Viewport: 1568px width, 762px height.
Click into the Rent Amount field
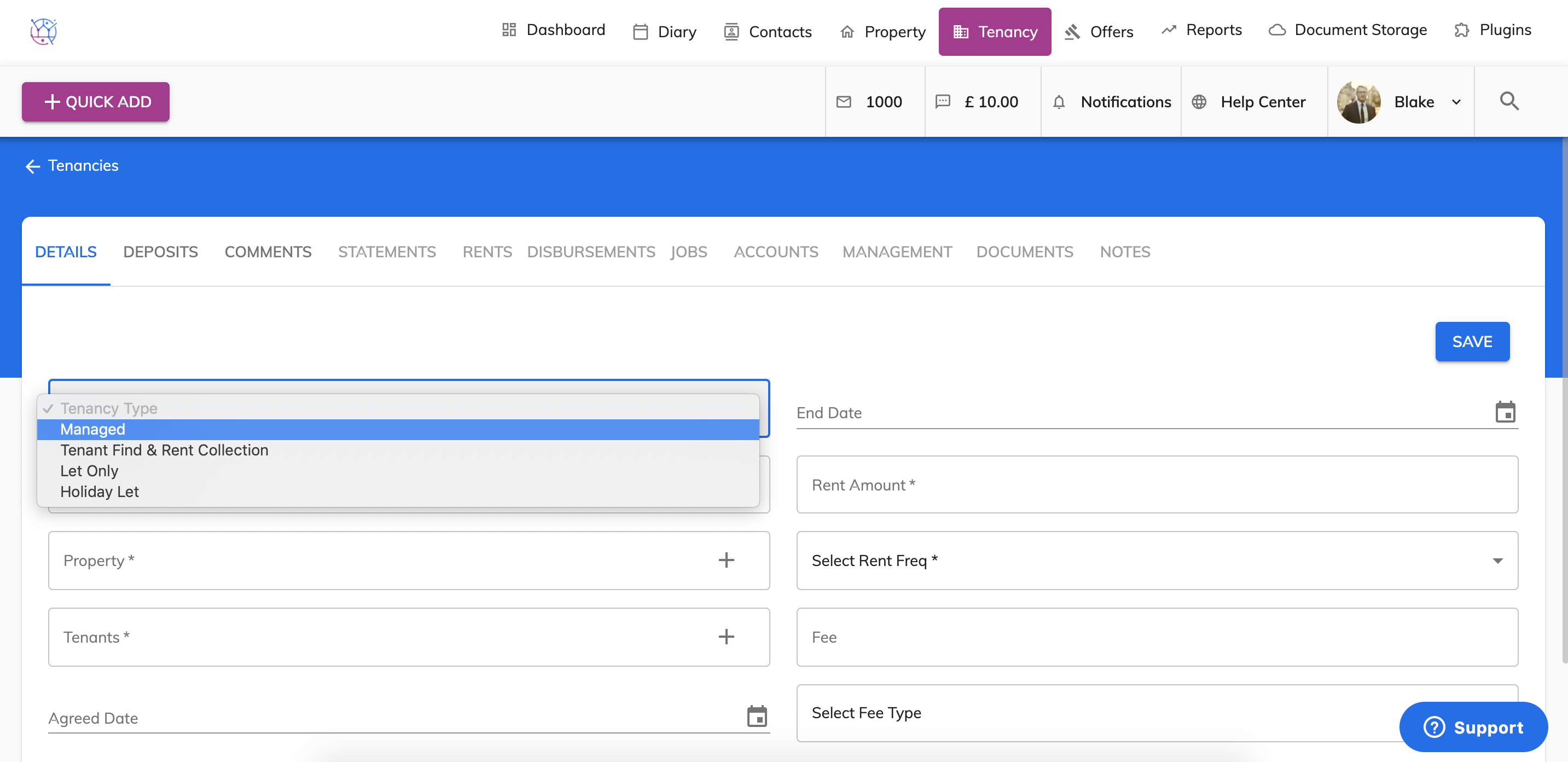point(1156,485)
